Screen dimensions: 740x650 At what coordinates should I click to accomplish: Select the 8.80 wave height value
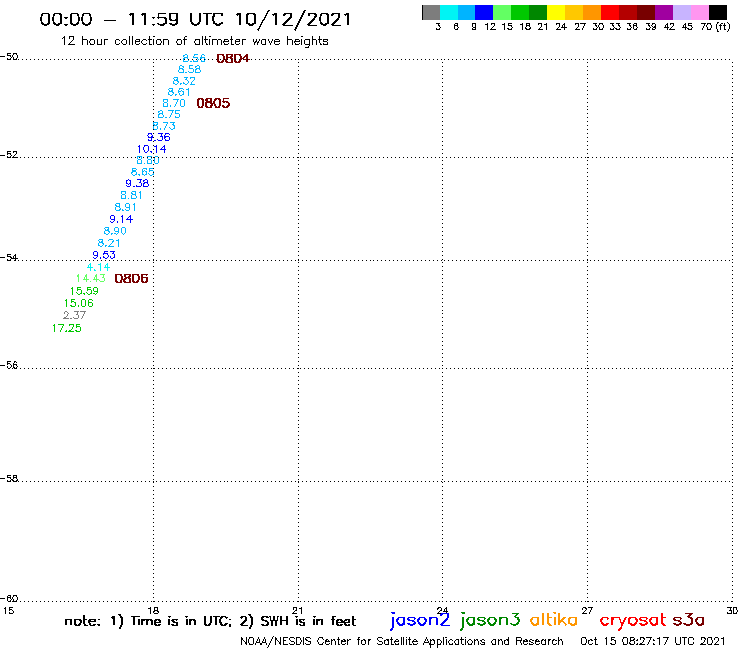148,160
